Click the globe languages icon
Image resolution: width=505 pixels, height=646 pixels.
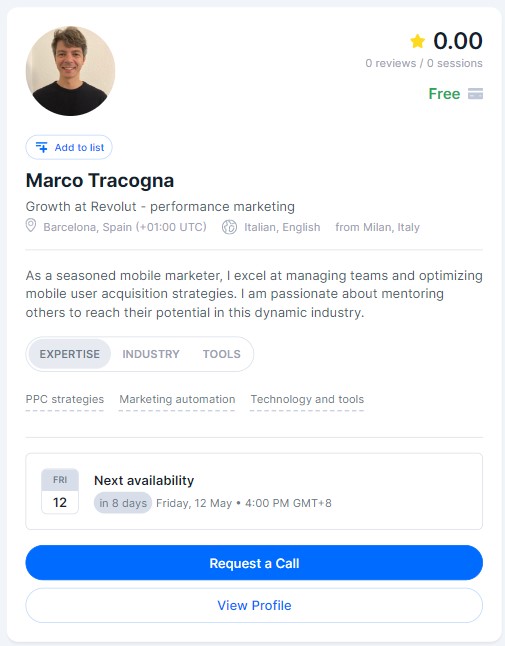click(229, 227)
